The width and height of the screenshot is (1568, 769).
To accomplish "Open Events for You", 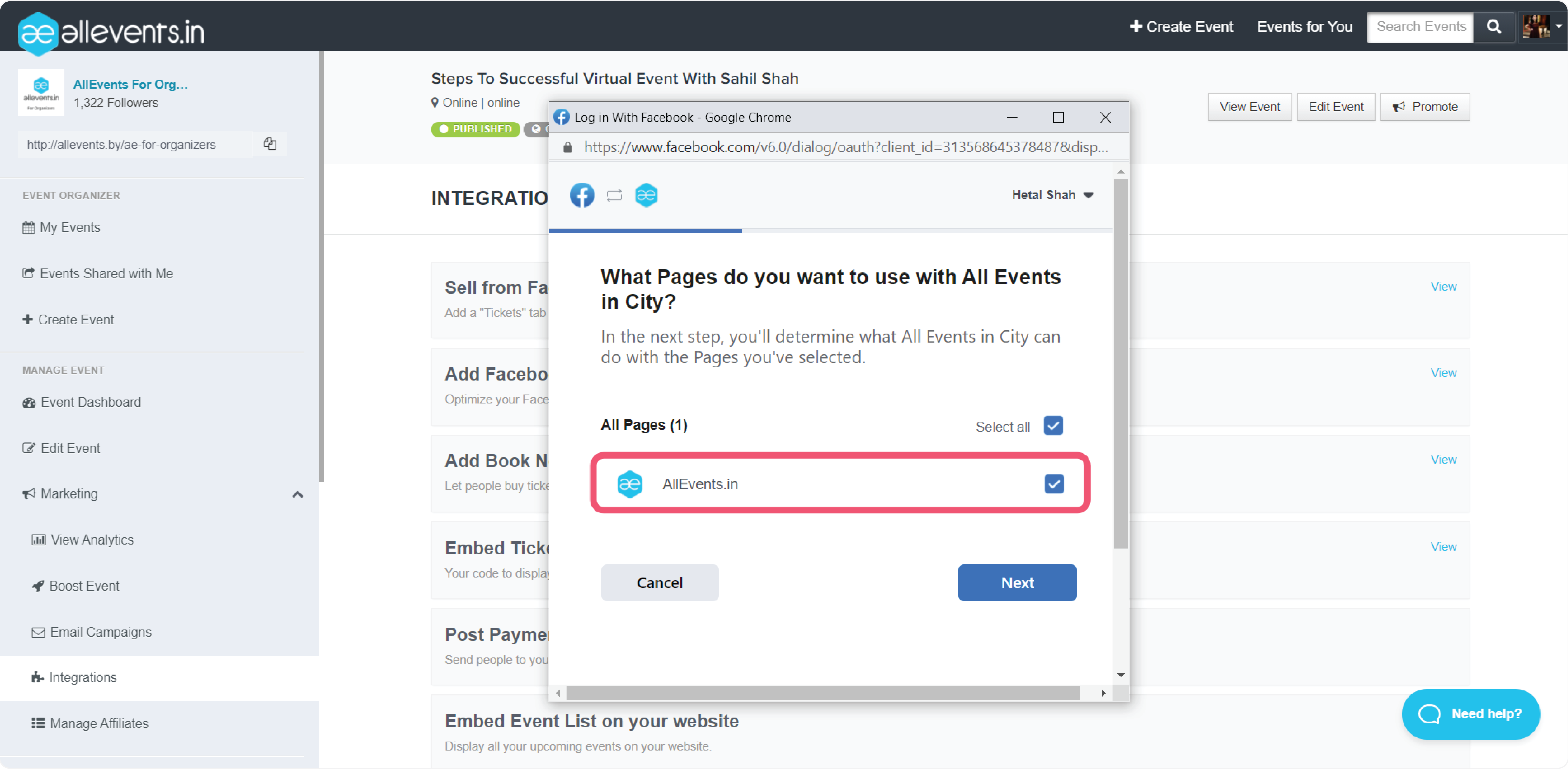I will (x=1304, y=27).
